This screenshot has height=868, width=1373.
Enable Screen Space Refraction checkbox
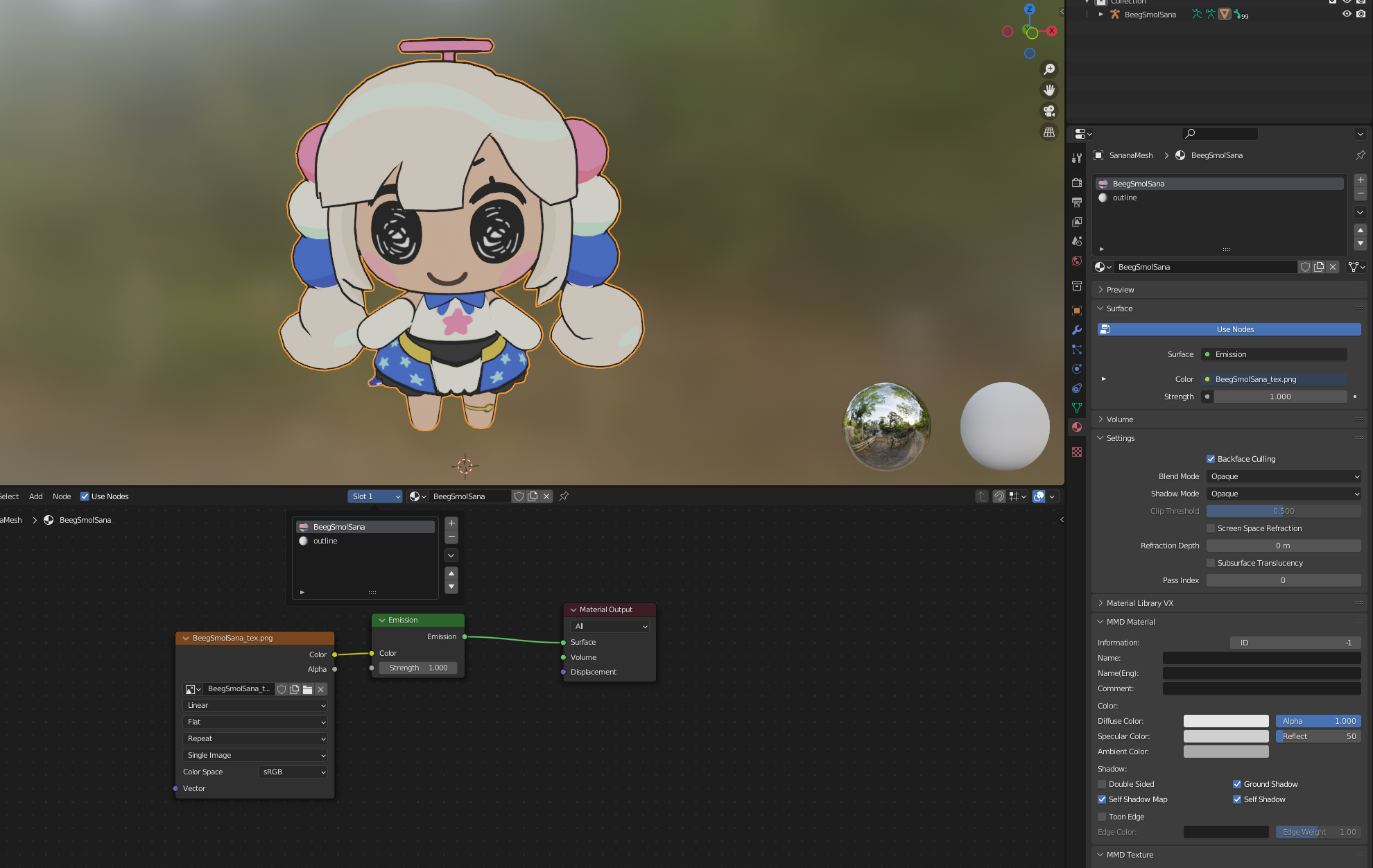1211,528
